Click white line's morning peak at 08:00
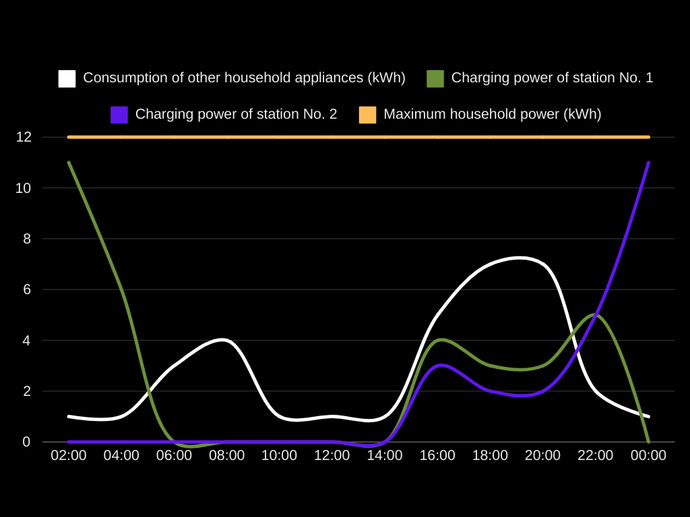Viewport: 690px width, 517px height. 227,340
